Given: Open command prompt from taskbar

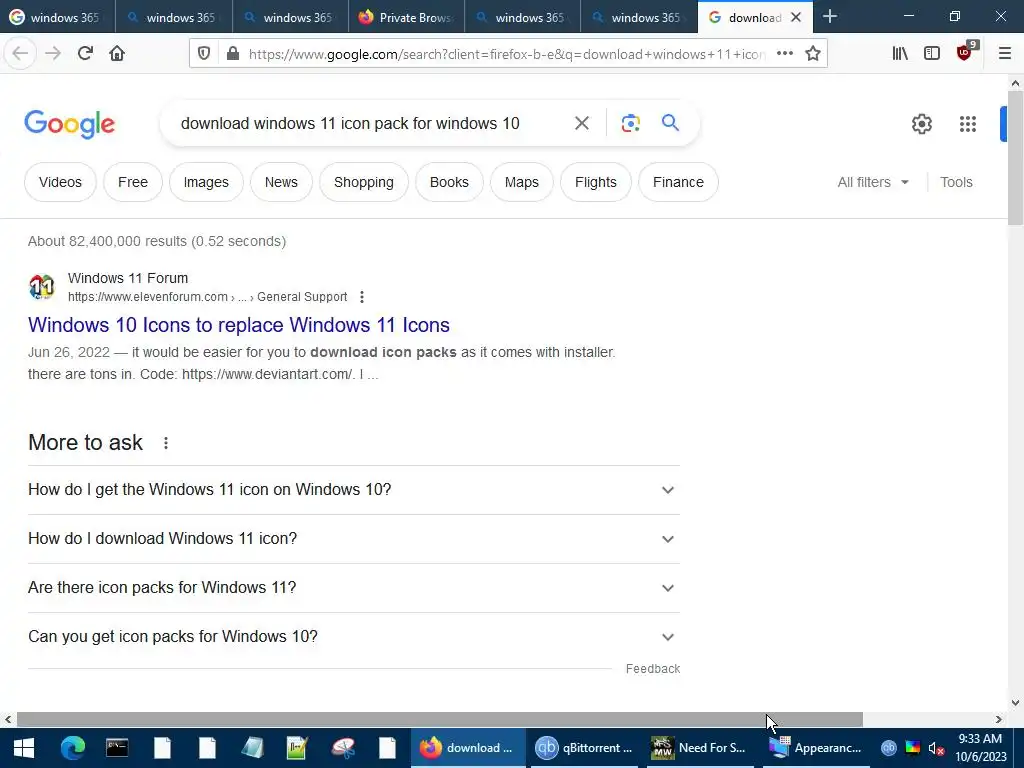Looking at the screenshot, I should [117, 748].
